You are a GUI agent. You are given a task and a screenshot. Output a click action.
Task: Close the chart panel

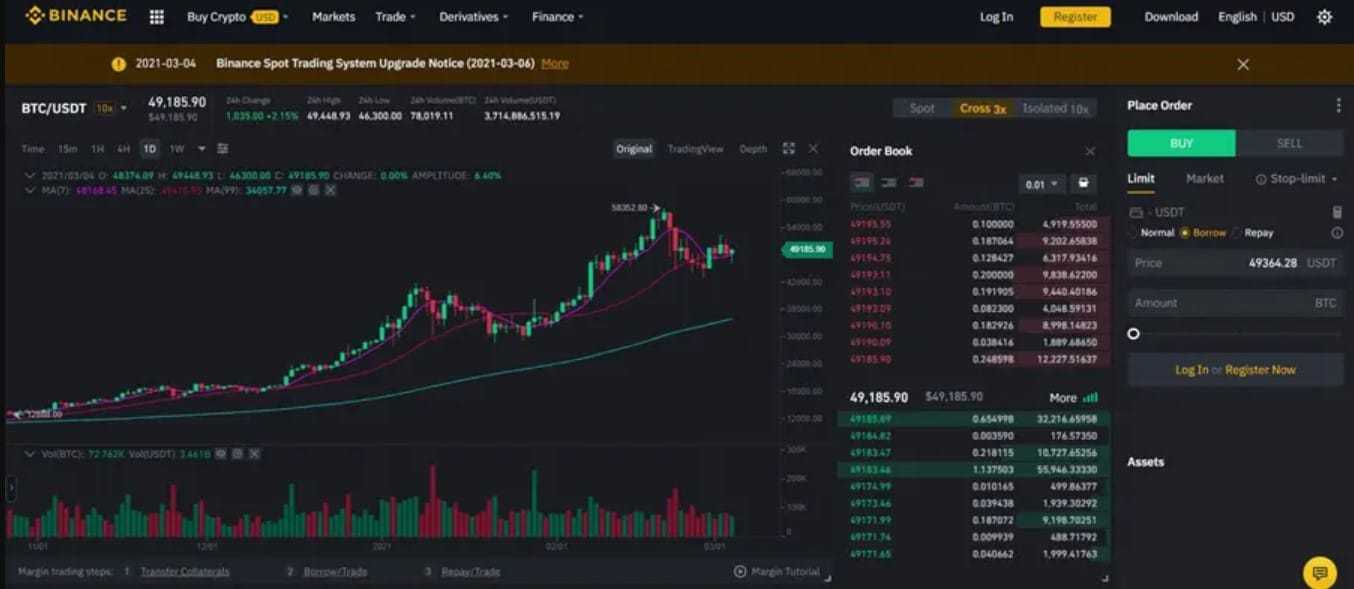pyautogui.click(x=813, y=149)
